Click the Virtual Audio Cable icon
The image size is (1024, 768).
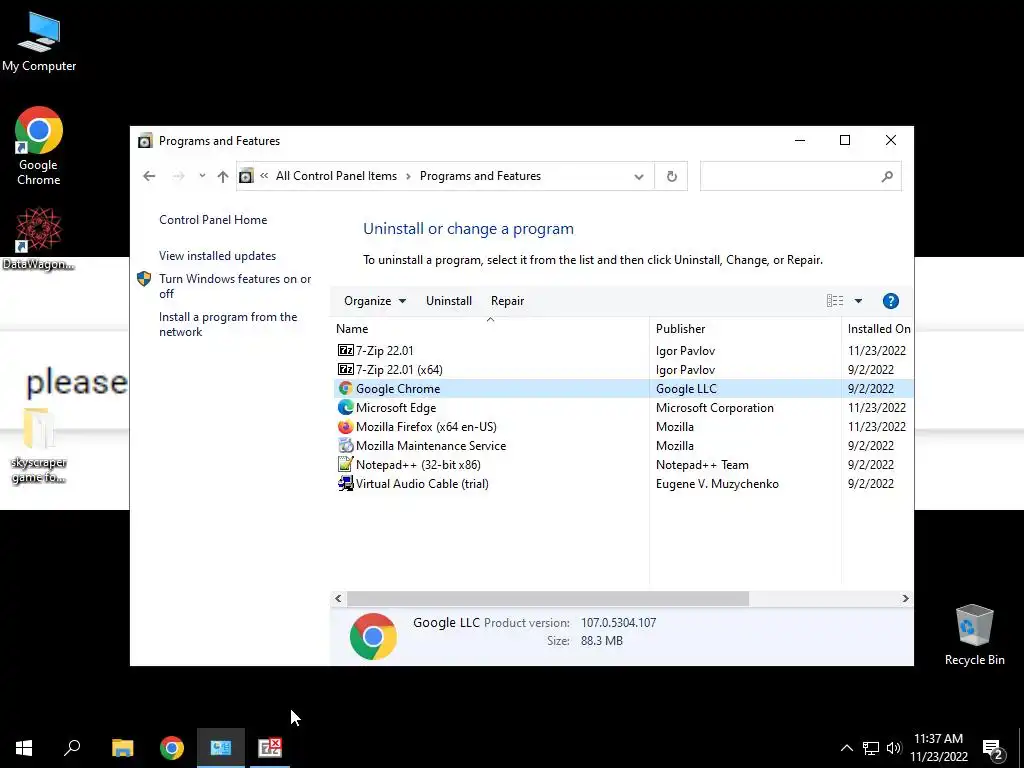coord(345,483)
